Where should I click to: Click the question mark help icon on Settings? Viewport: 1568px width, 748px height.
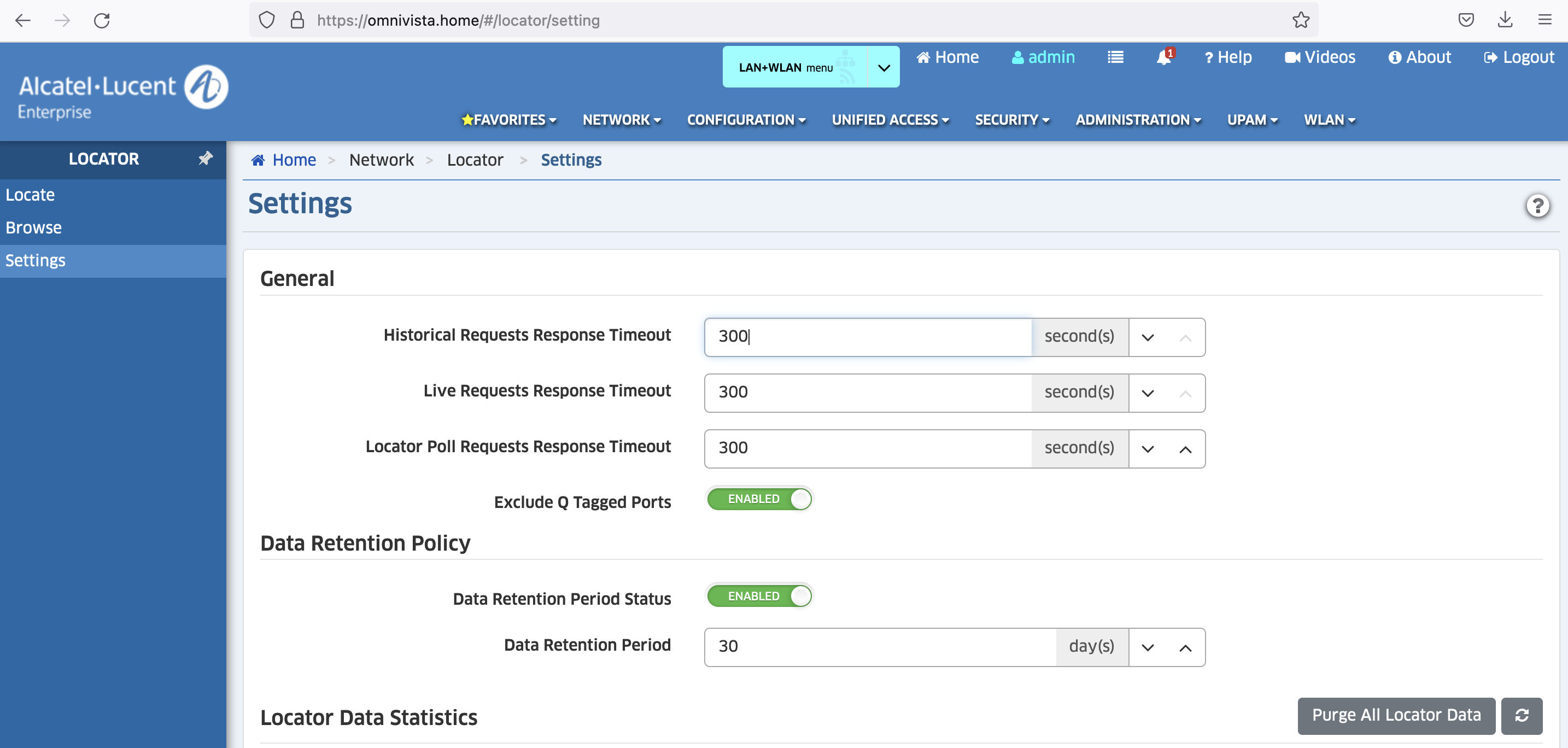click(x=1537, y=206)
